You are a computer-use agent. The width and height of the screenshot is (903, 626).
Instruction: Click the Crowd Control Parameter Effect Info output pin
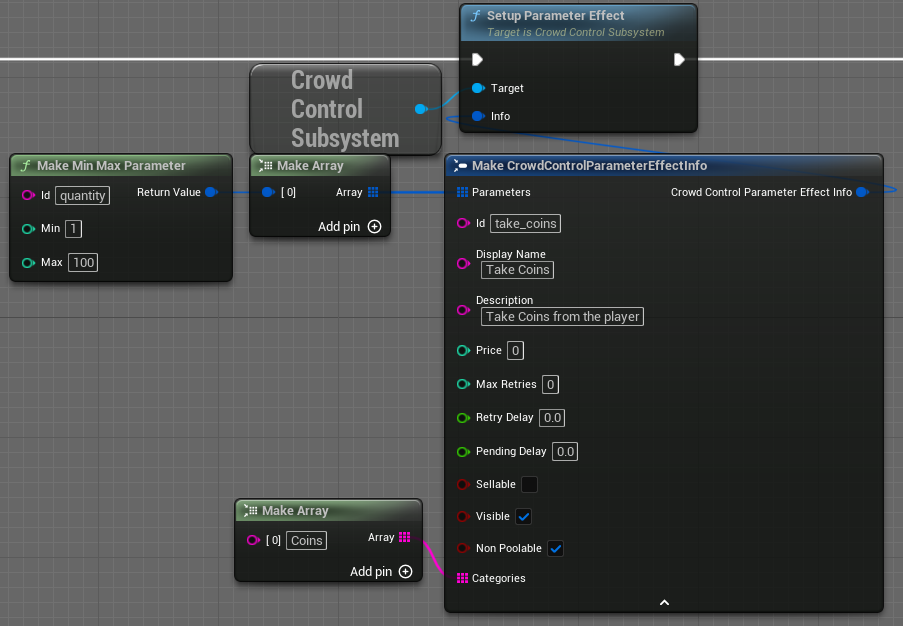[862, 192]
